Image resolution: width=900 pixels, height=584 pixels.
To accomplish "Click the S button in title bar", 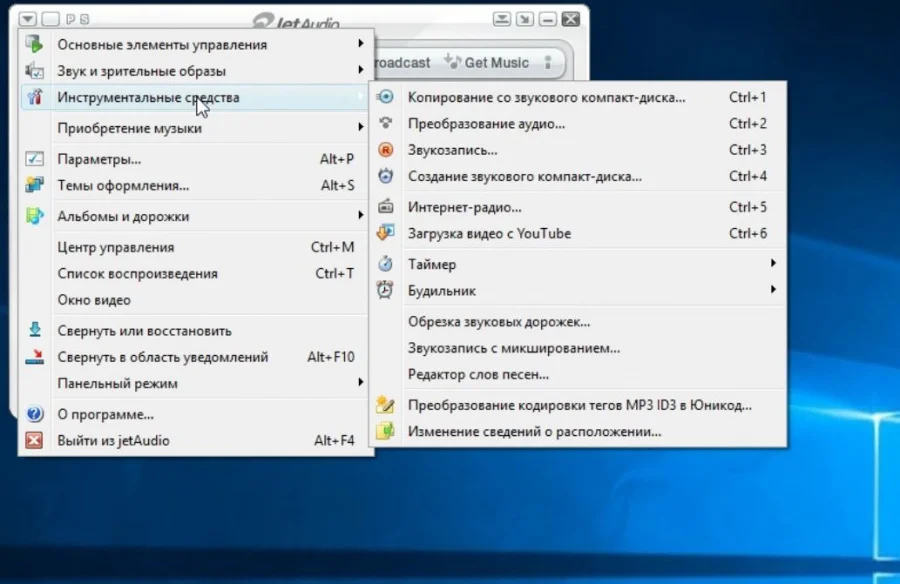I will 85,19.
